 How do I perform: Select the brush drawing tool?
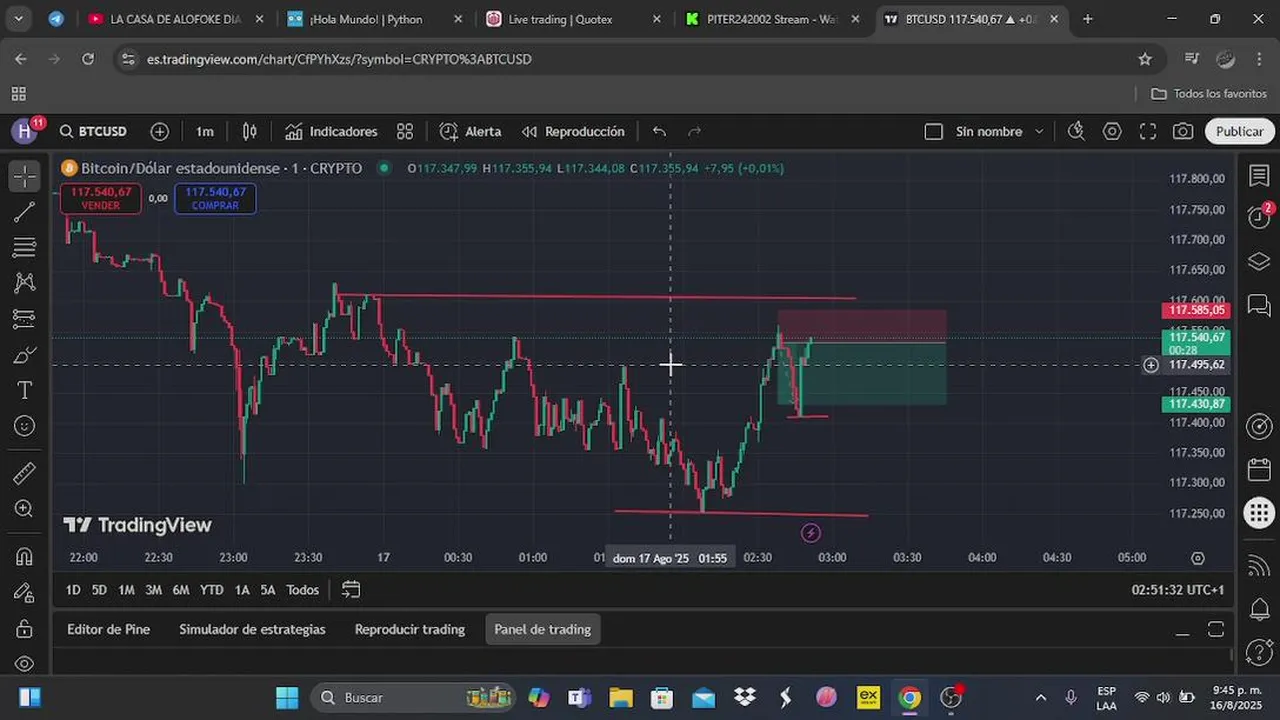25,355
